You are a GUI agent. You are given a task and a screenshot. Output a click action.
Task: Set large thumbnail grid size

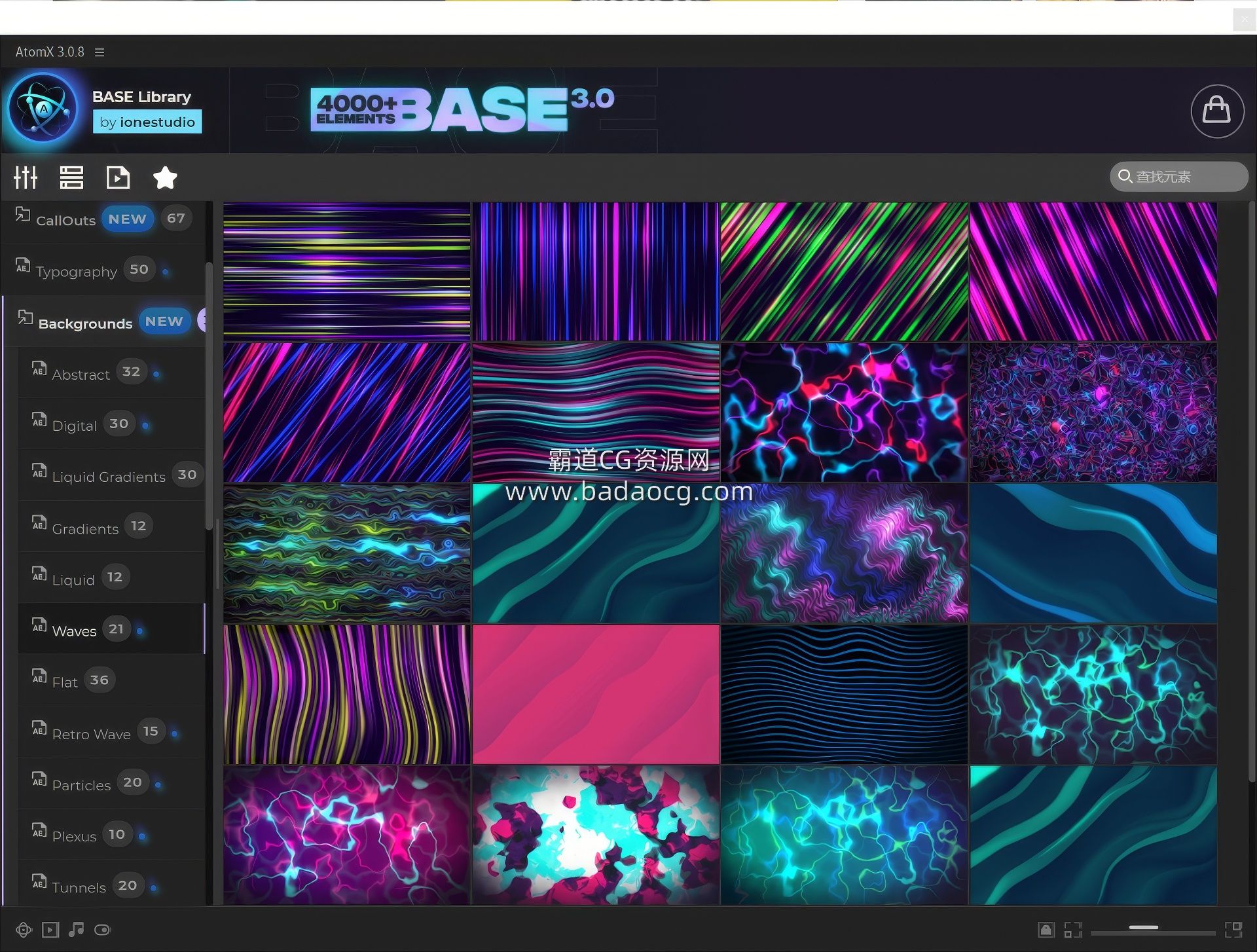1233,930
